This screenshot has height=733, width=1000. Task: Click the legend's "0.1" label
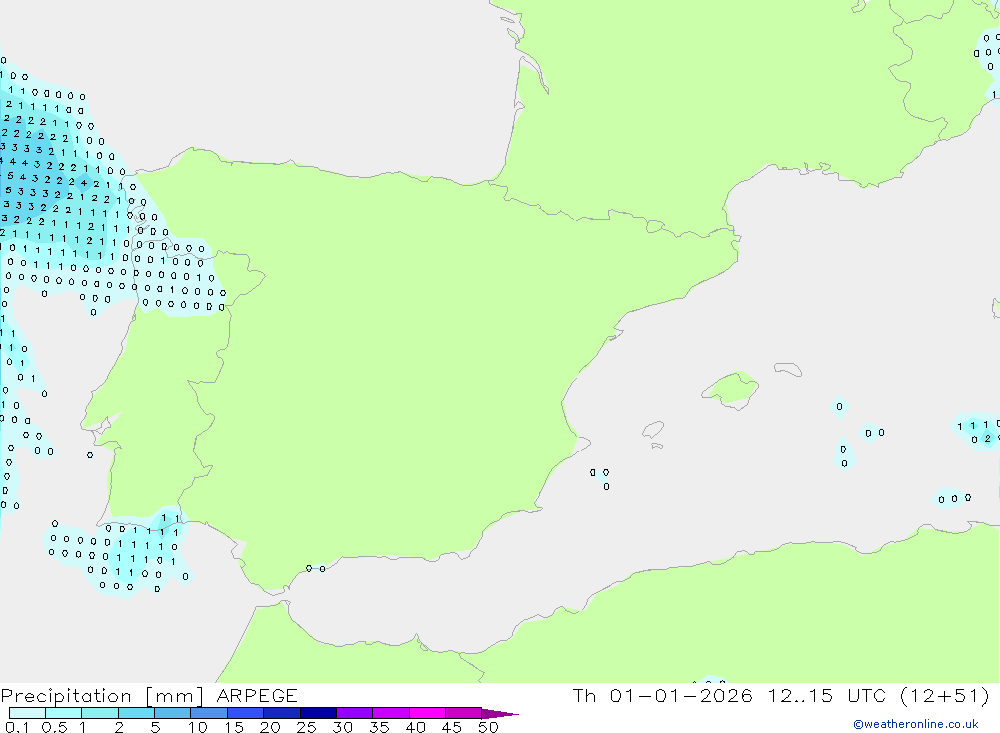pyautogui.click(x=17, y=727)
